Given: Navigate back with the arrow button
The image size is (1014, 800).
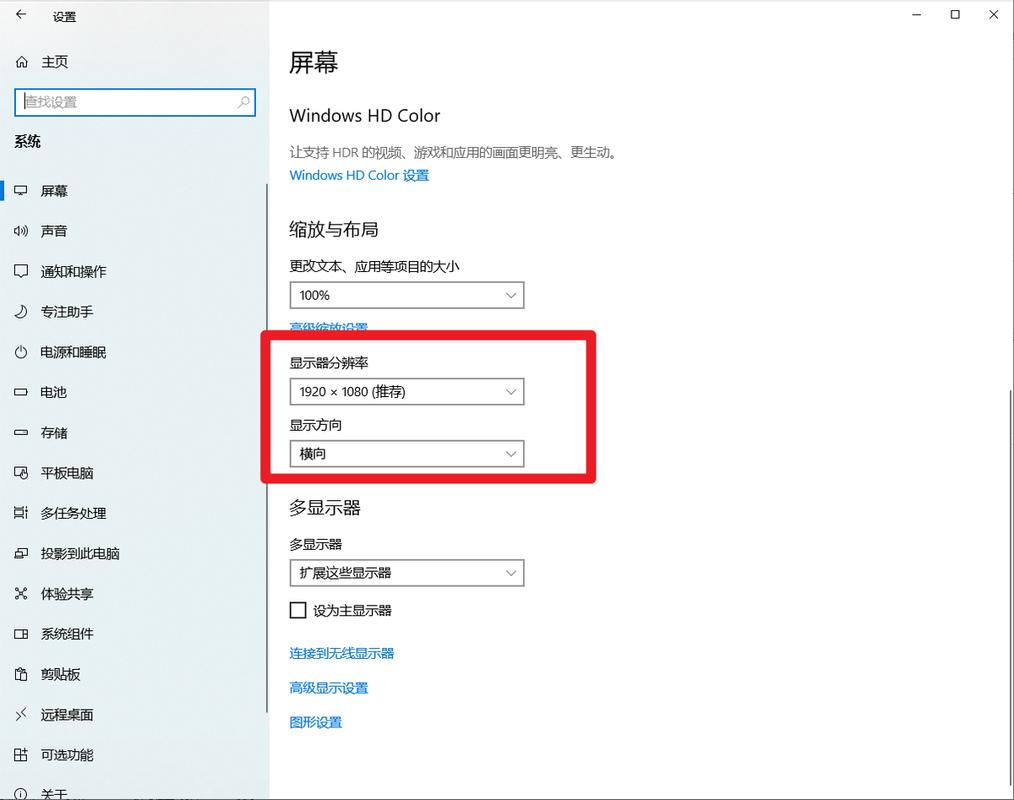Looking at the screenshot, I should coord(20,16).
